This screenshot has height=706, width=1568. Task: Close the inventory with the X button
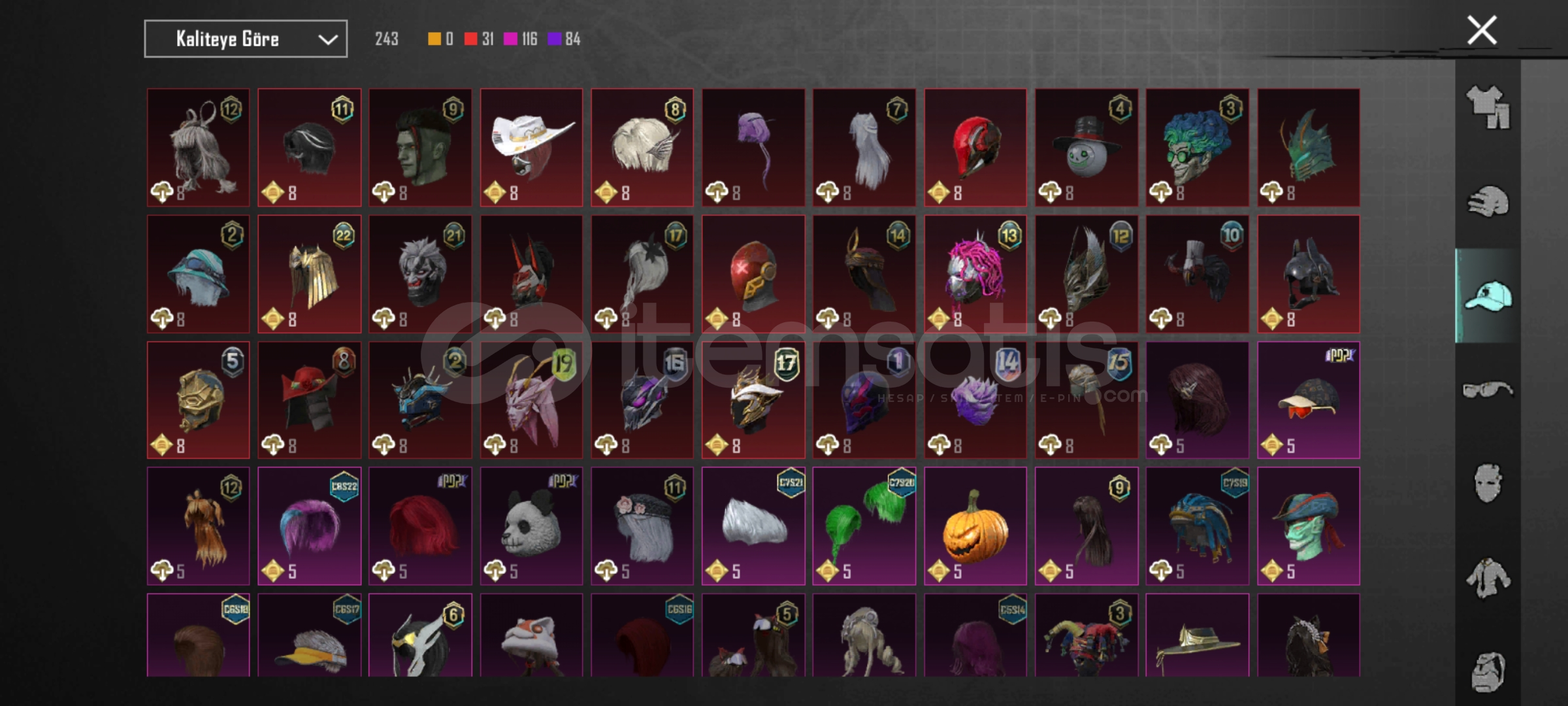point(1482,30)
